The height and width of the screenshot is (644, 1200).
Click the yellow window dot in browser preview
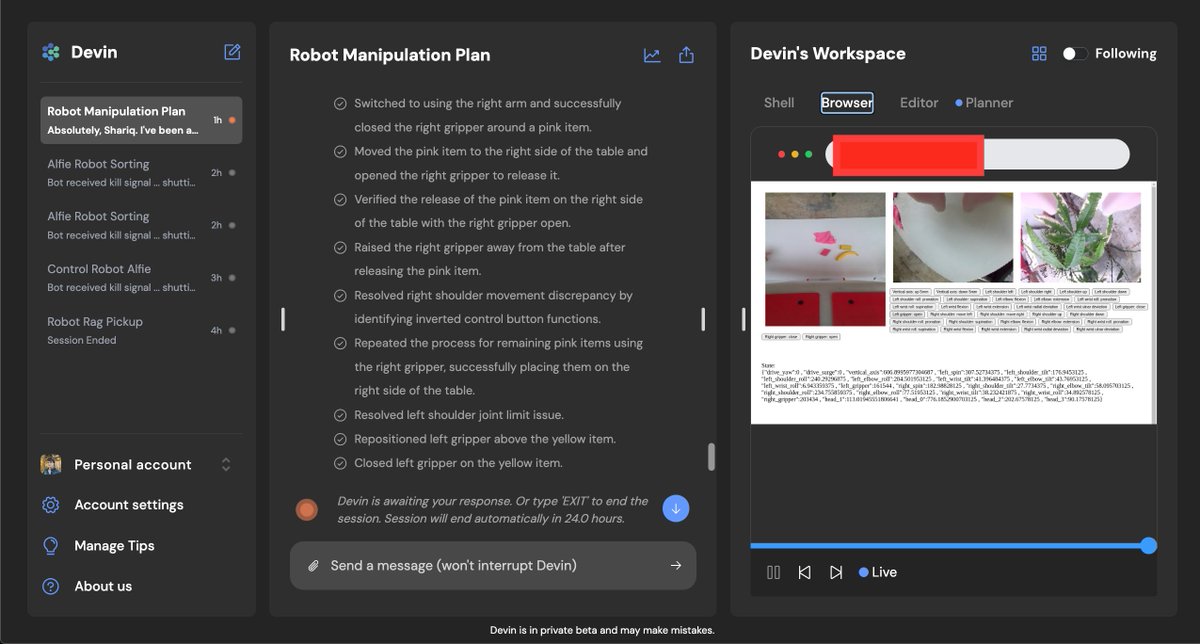[795, 154]
